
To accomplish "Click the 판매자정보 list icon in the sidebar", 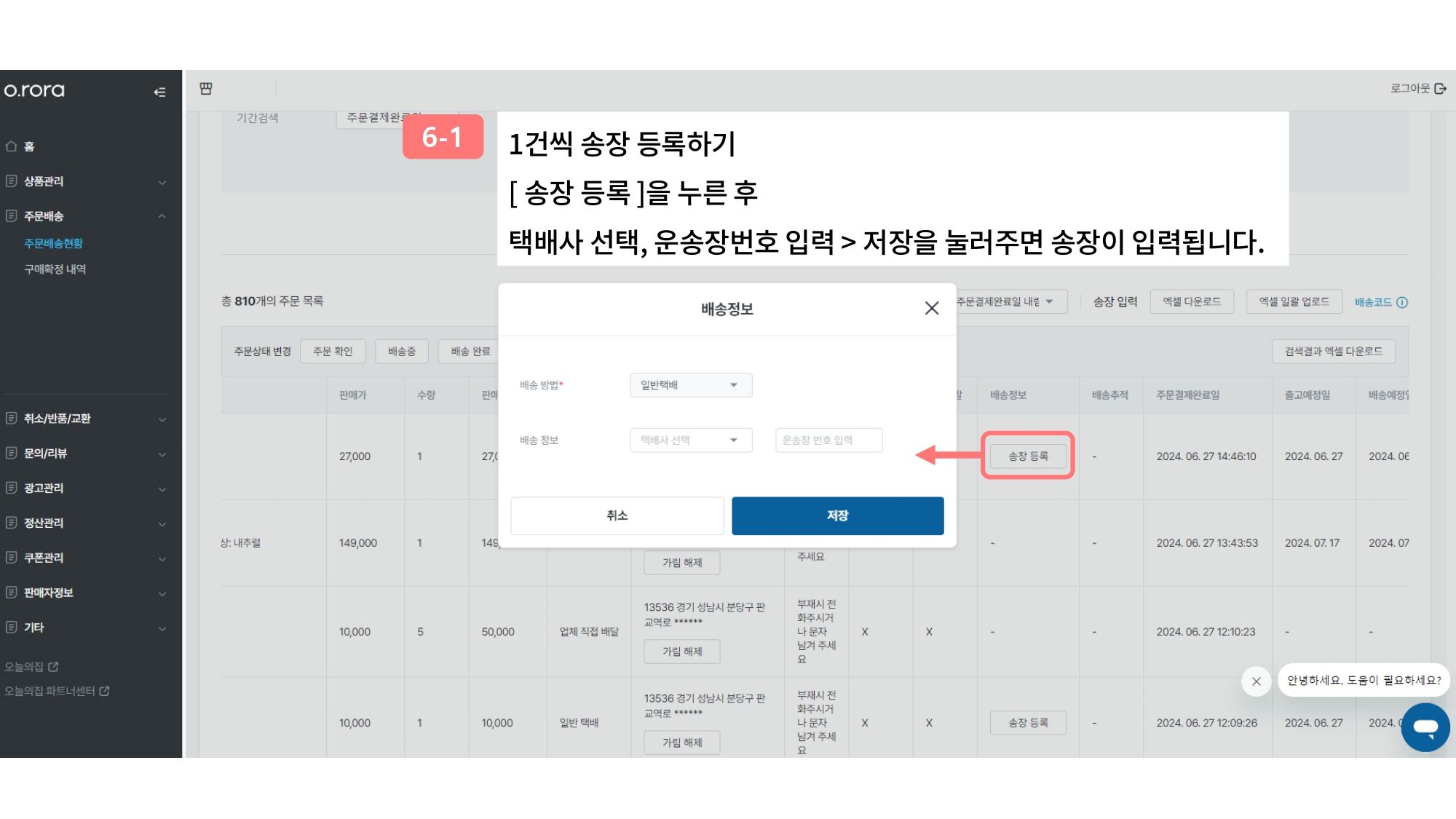I will pyautogui.click(x=11, y=592).
